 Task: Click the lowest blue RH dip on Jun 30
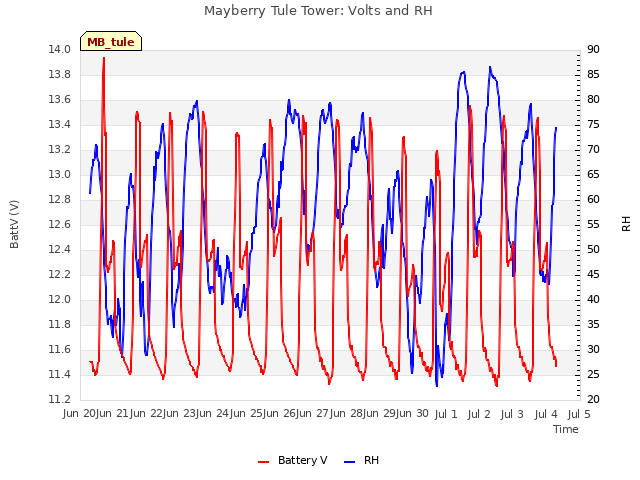pos(437,385)
